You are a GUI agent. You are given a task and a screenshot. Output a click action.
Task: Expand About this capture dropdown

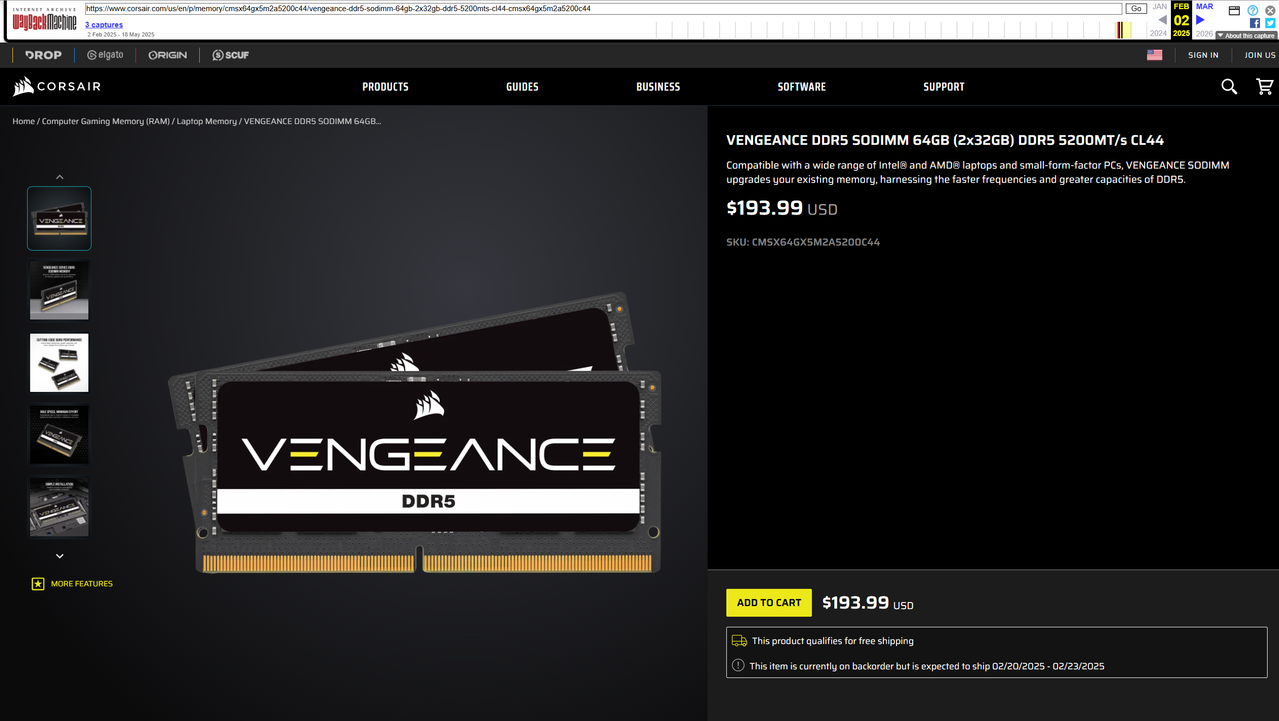[1247, 35]
